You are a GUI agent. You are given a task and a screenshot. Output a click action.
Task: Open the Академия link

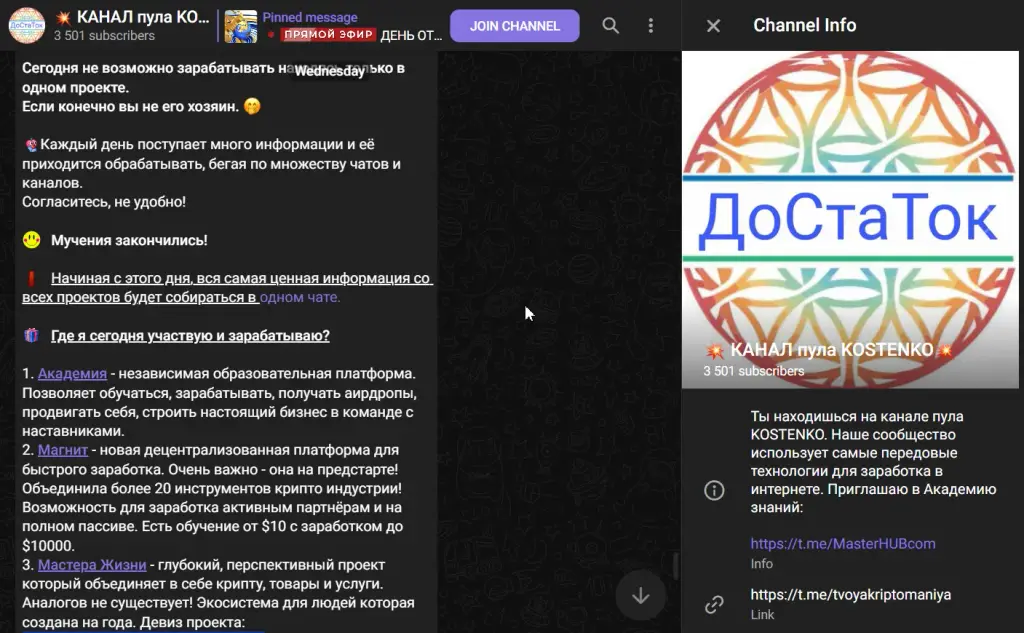click(72, 374)
